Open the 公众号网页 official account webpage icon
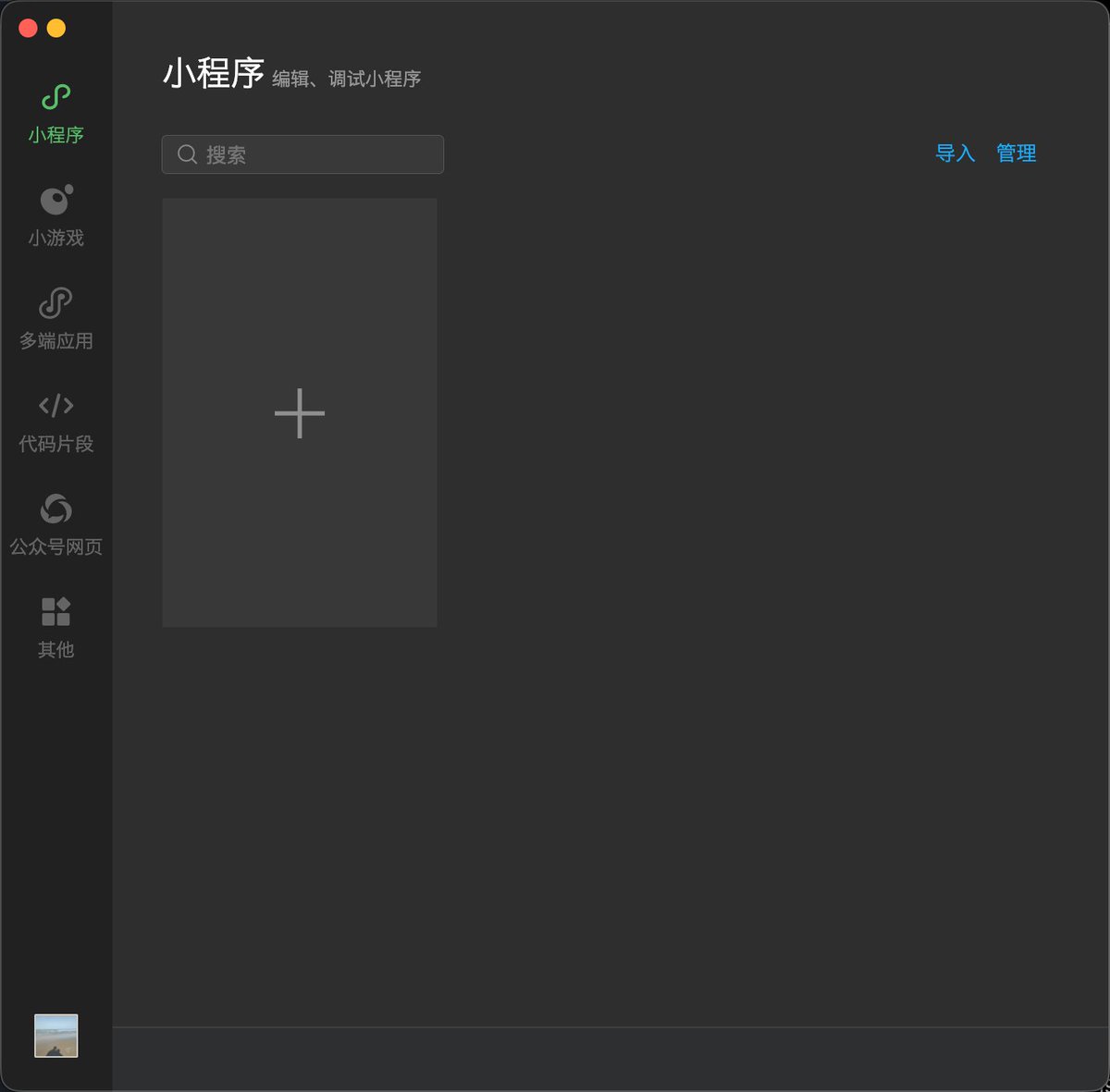The image size is (1110, 1092). coord(55,509)
